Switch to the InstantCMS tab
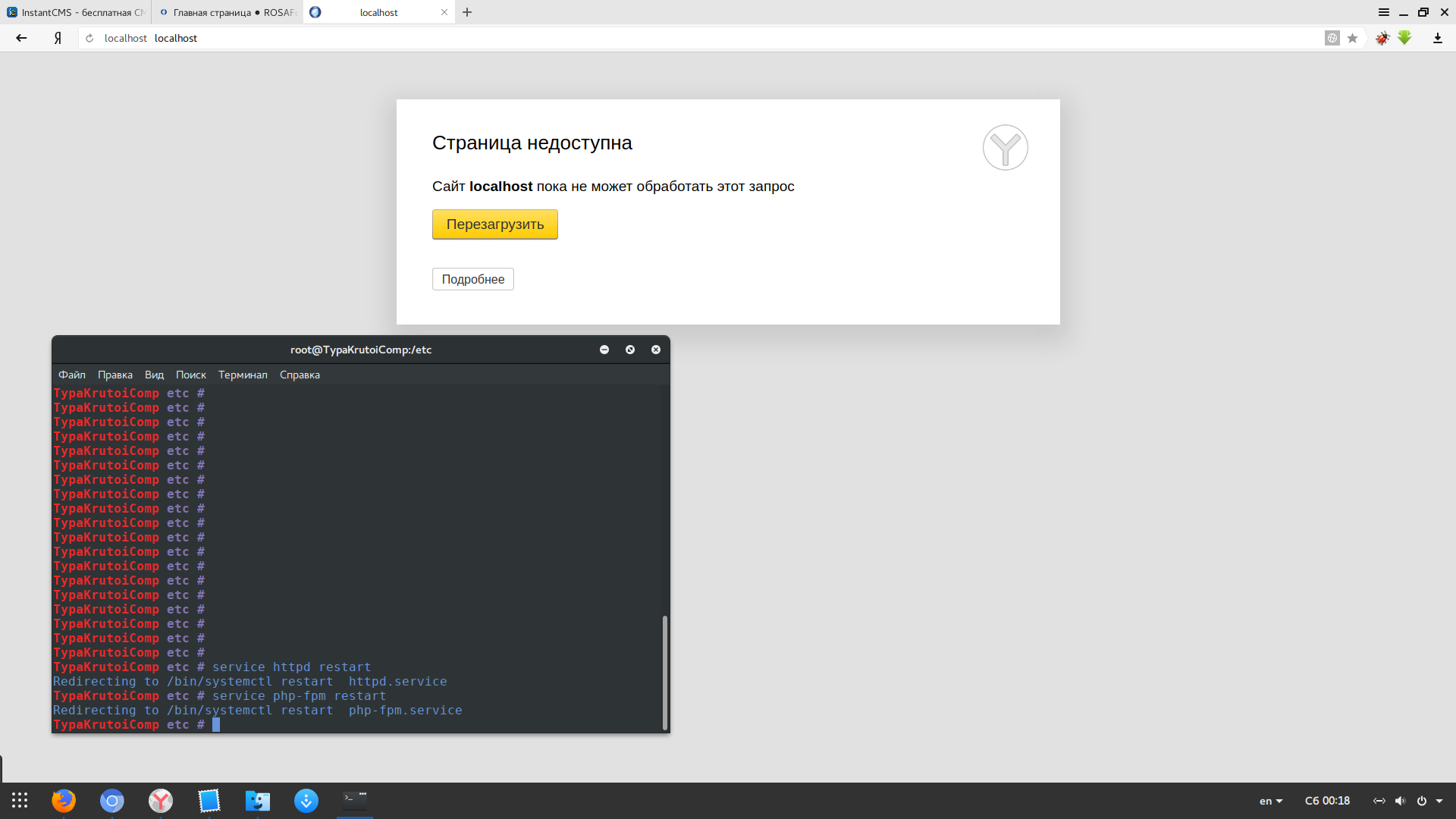The width and height of the screenshot is (1456, 819). (76, 12)
